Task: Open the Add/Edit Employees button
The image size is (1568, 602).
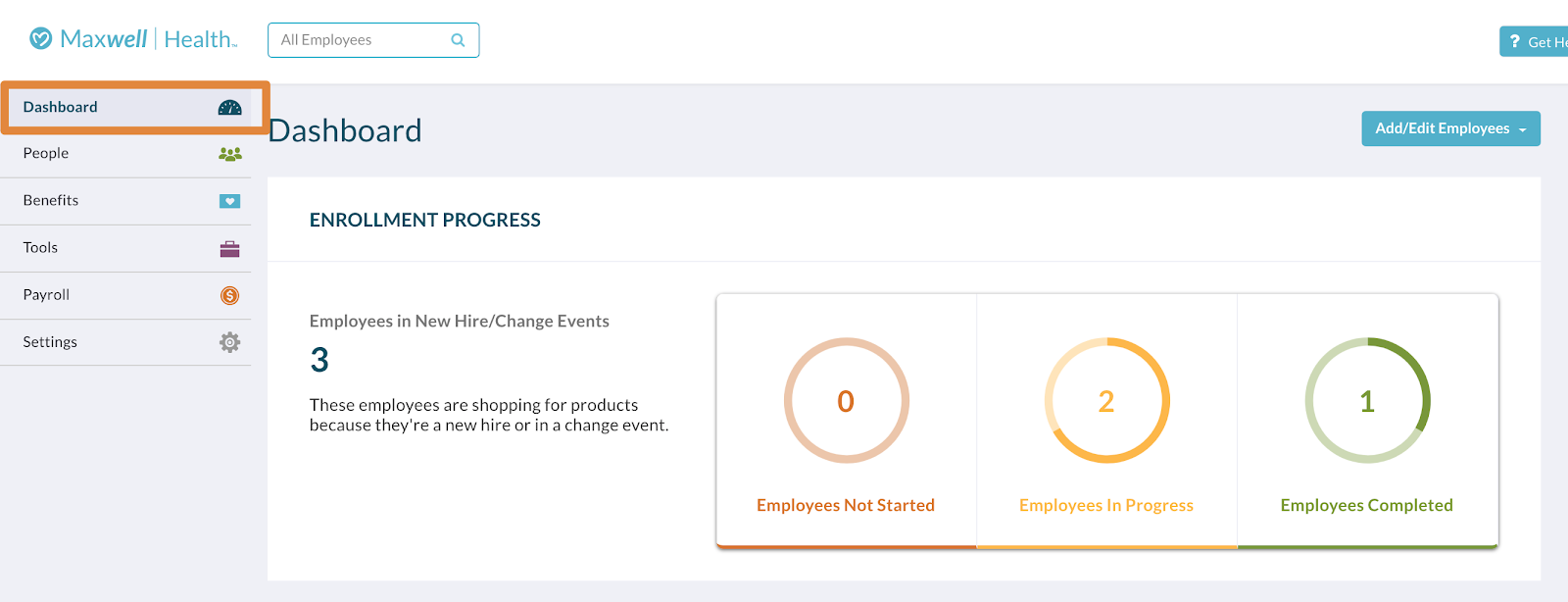Action: (1450, 128)
